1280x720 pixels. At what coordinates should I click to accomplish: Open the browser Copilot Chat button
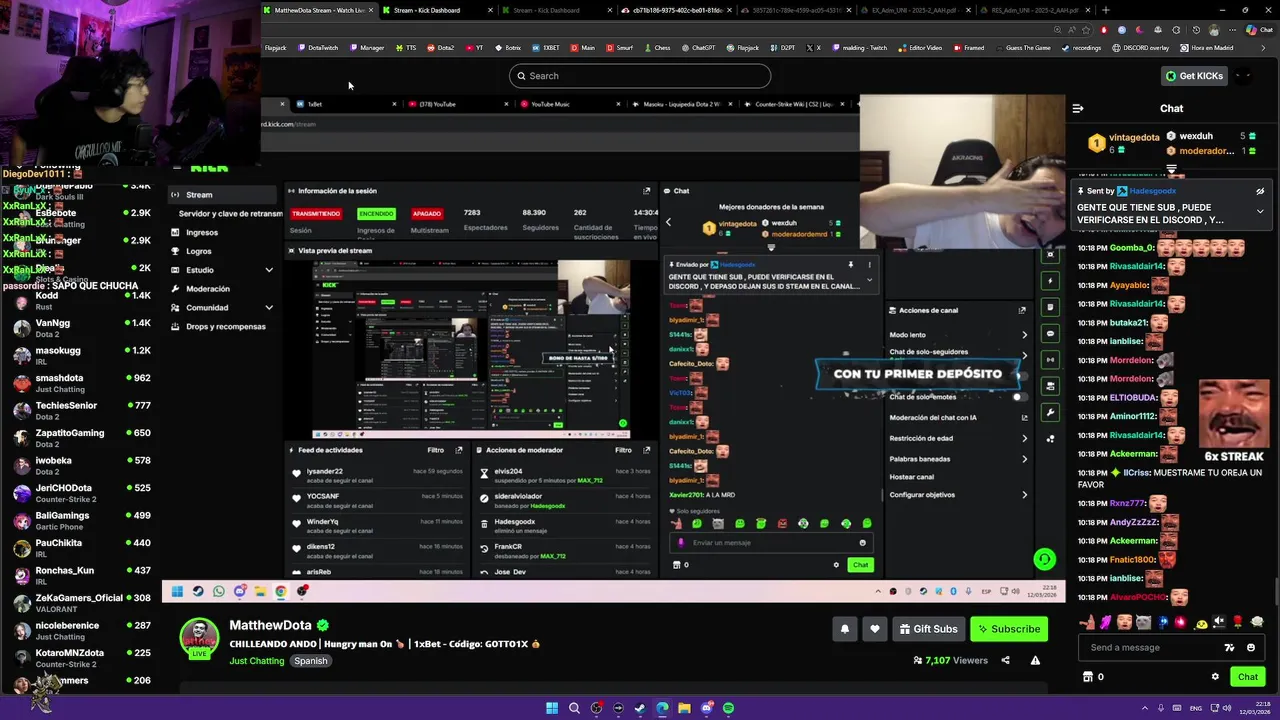[1259, 30]
